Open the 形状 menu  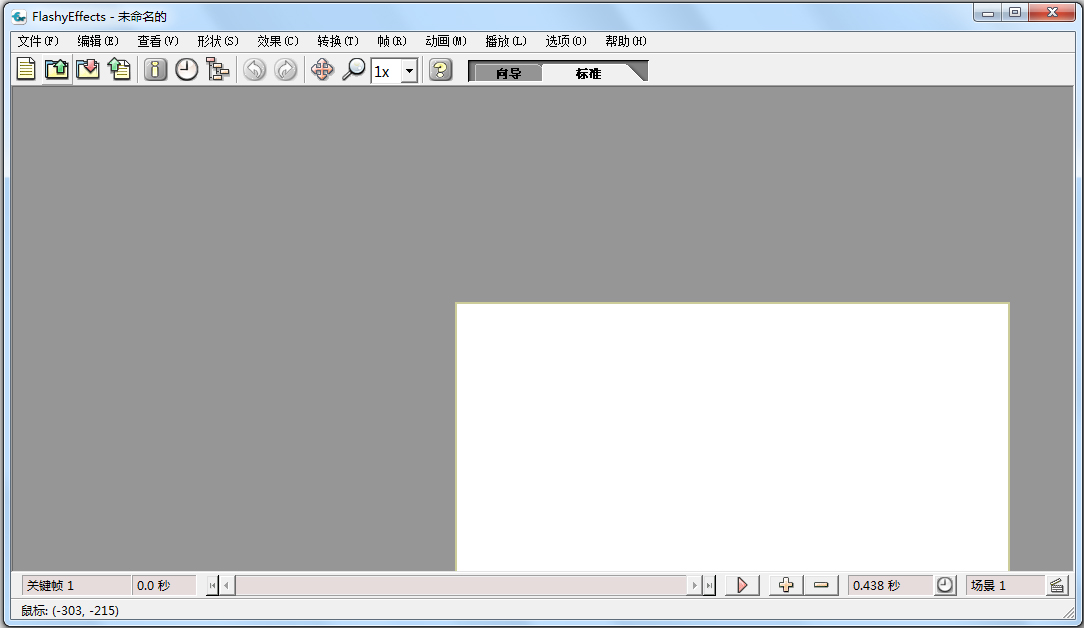215,41
